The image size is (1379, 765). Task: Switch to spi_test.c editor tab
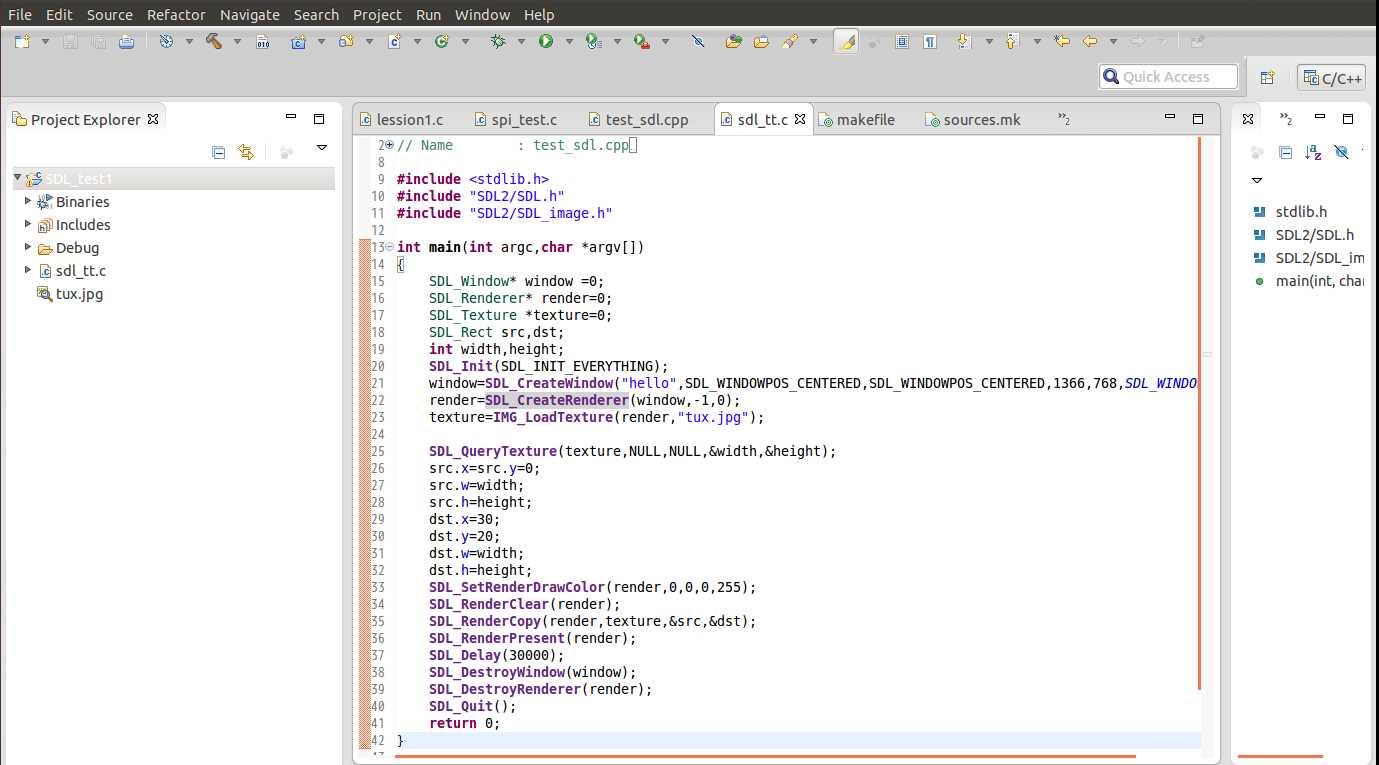pos(516,119)
